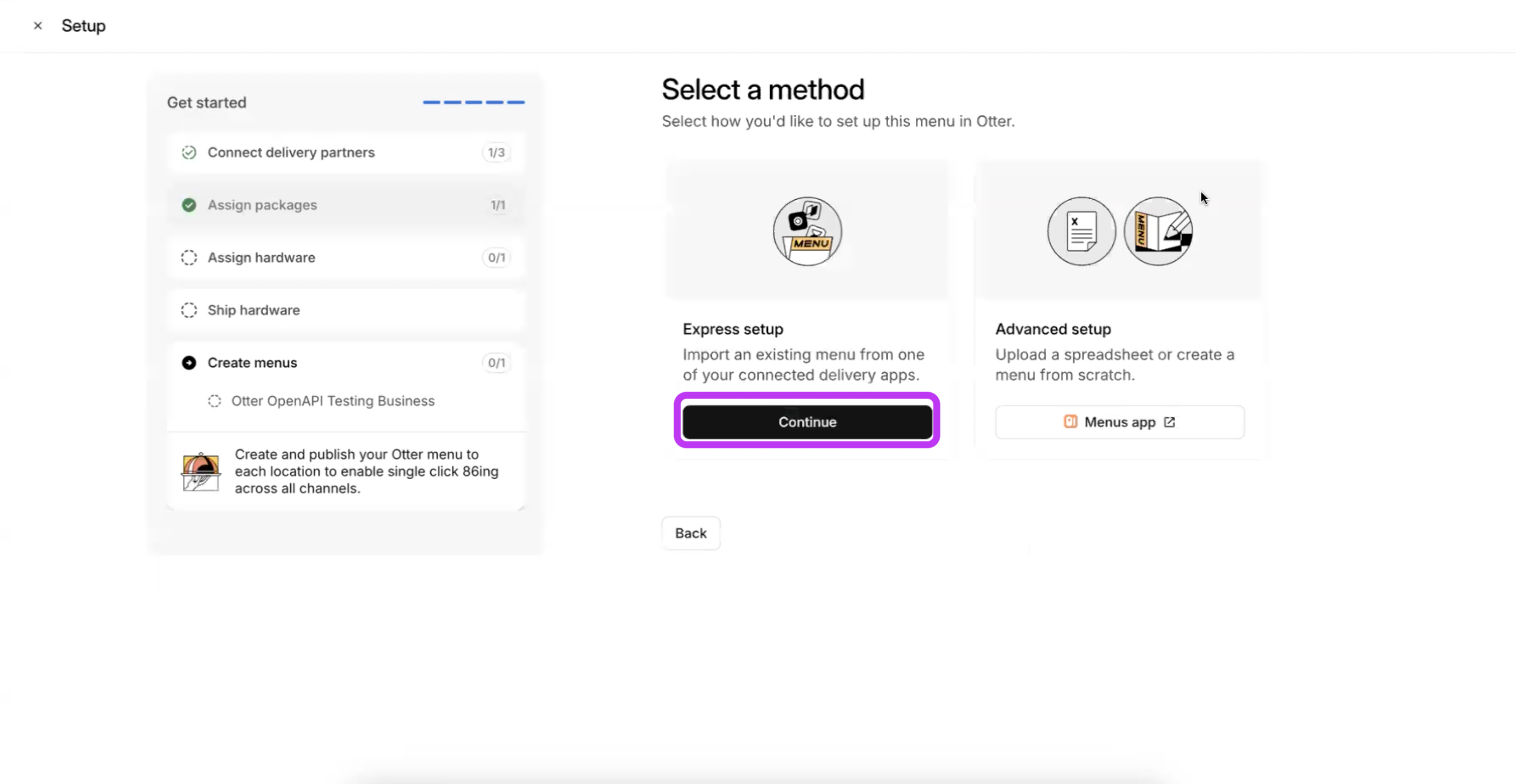Screen dimensions: 1516x784
Task: Click the spreadsheet document icon in Advanced setup
Action: tap(1081, 231)
